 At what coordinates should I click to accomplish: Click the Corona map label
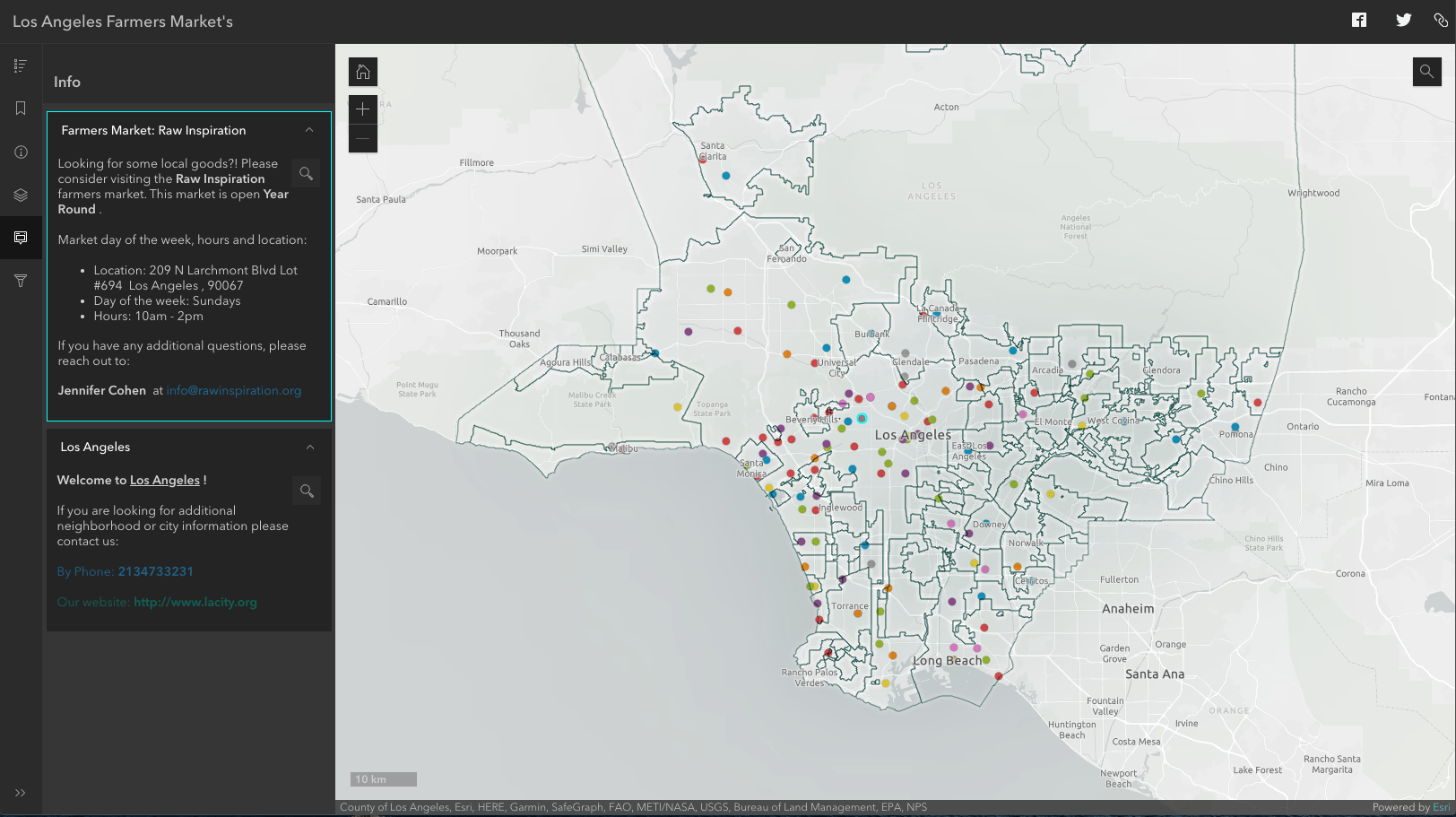click(1350, 574)
